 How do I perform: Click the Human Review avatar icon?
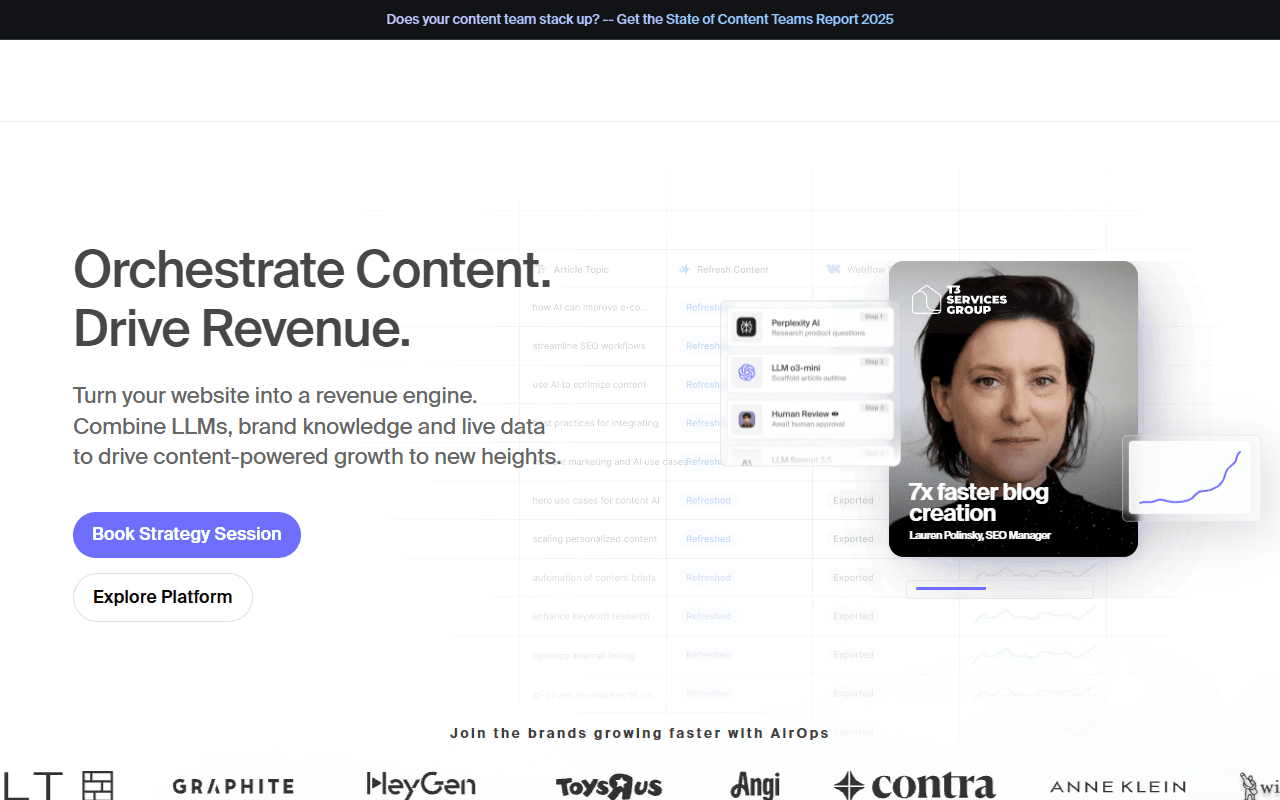point(746,419)
